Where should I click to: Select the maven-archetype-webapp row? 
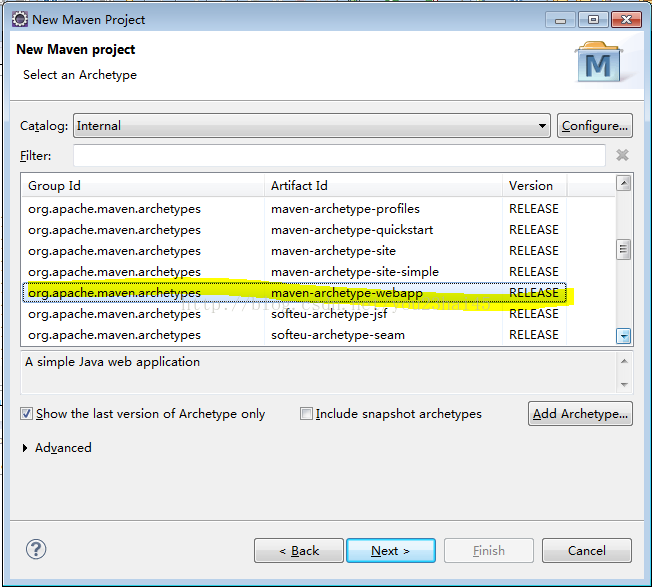point(294,293)
